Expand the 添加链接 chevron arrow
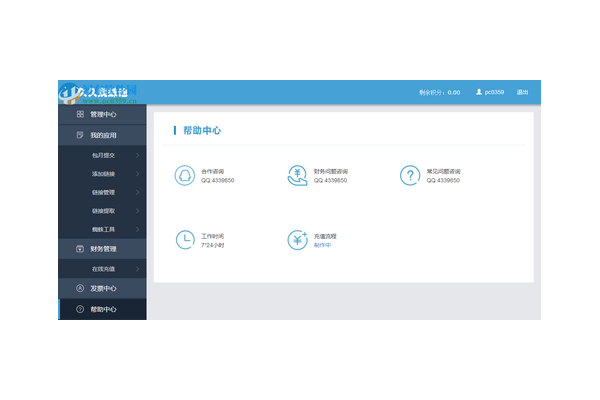The height and width of the screenshot is (400, 600). (x=137, y=174)
